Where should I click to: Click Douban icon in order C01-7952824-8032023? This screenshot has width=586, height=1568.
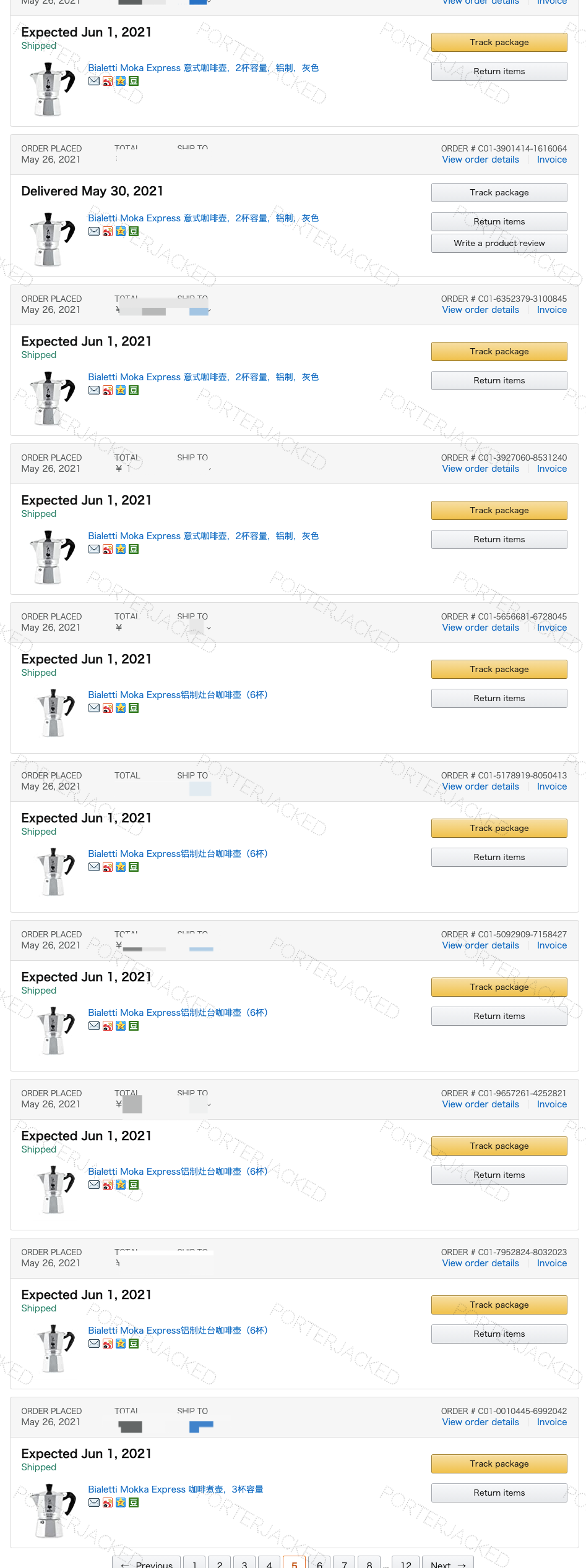134,1344
